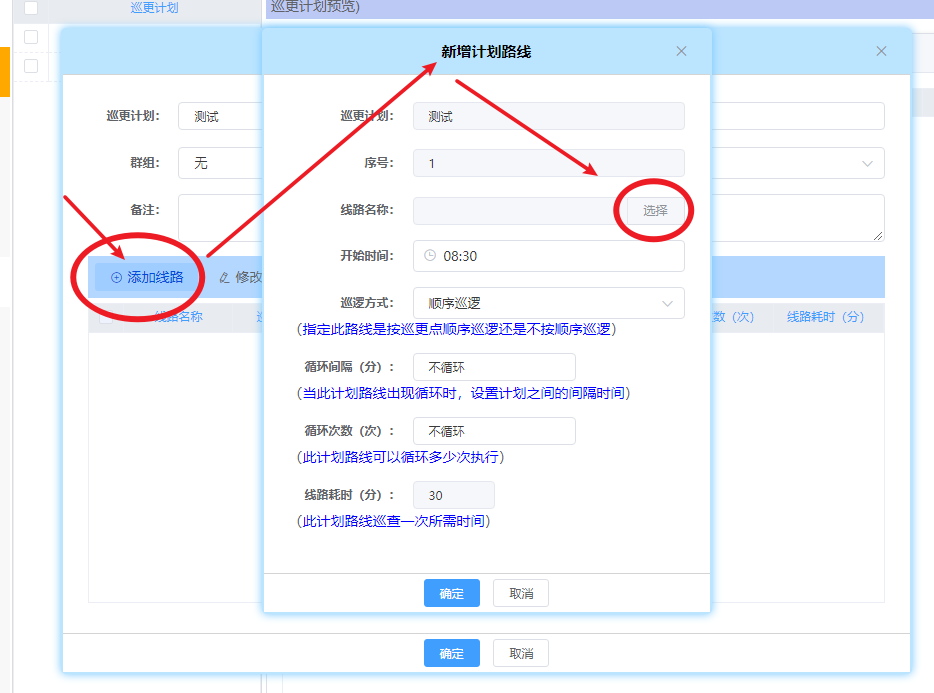Close the 新增计划路线 dialog
This screenshot has width=934, height=693.
pos(681,51)
